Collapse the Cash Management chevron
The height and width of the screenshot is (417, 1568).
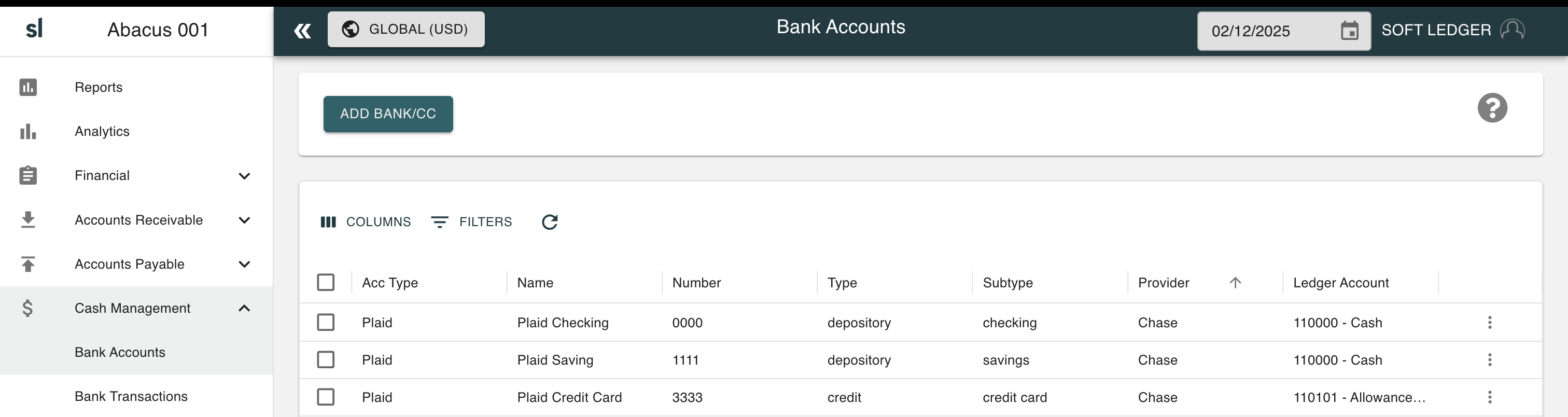tap(244, 308)
